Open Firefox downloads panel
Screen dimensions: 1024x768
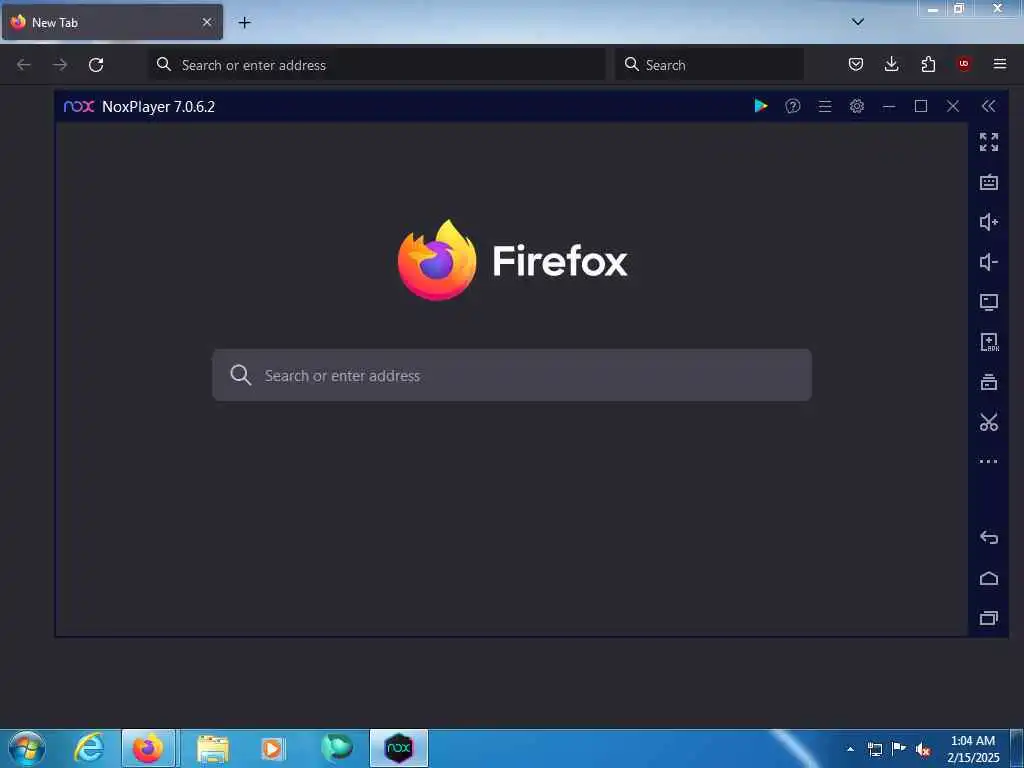pos(891,64)
